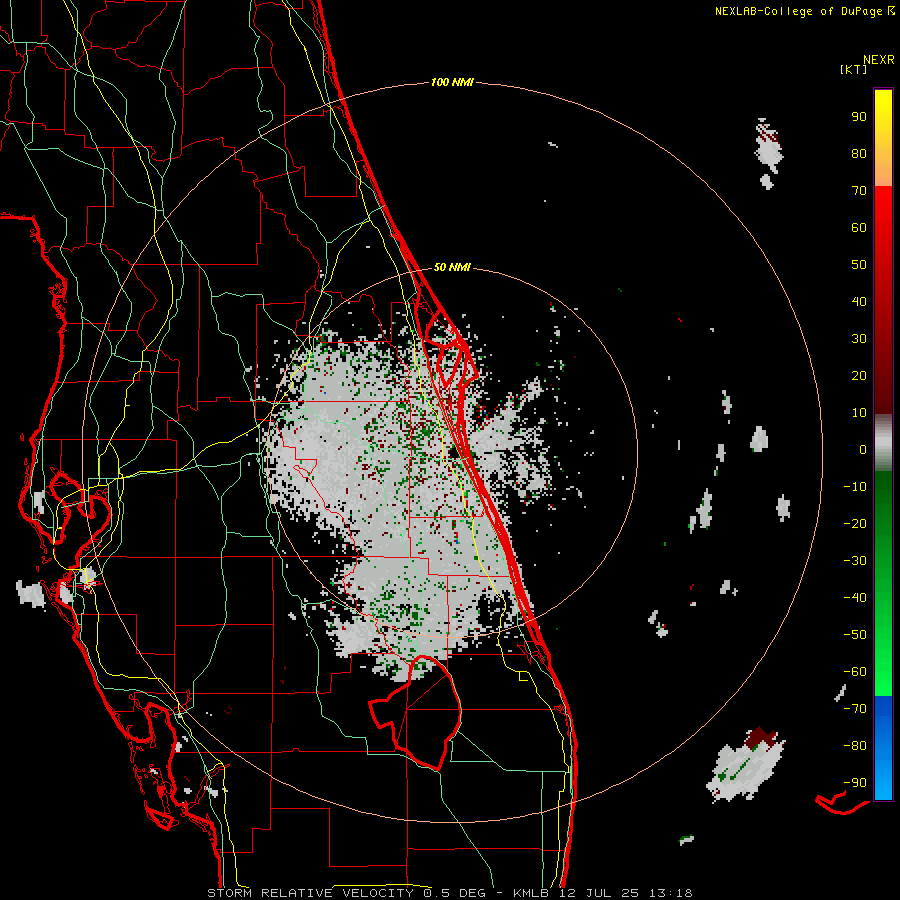Click the -40 value on velocity scale
The image size is (900, 900).
pyautogui.click(x=855, y=598)
